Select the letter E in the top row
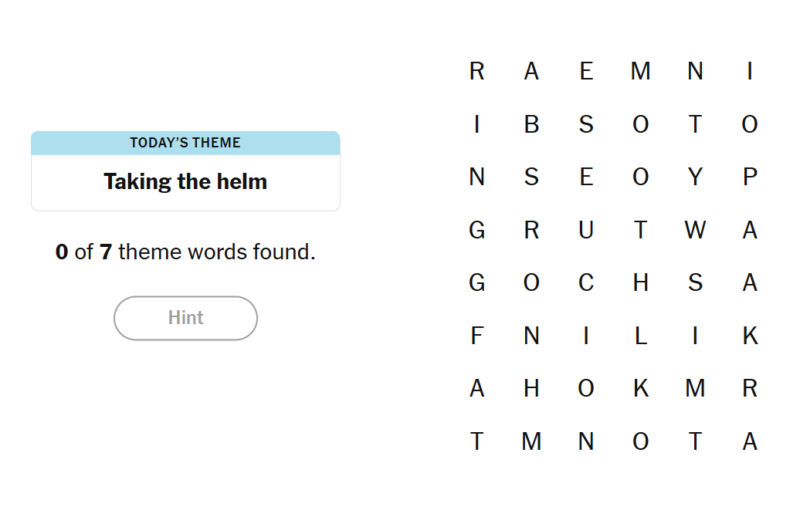This screenshot has width=800, height=517. point(586,71)
